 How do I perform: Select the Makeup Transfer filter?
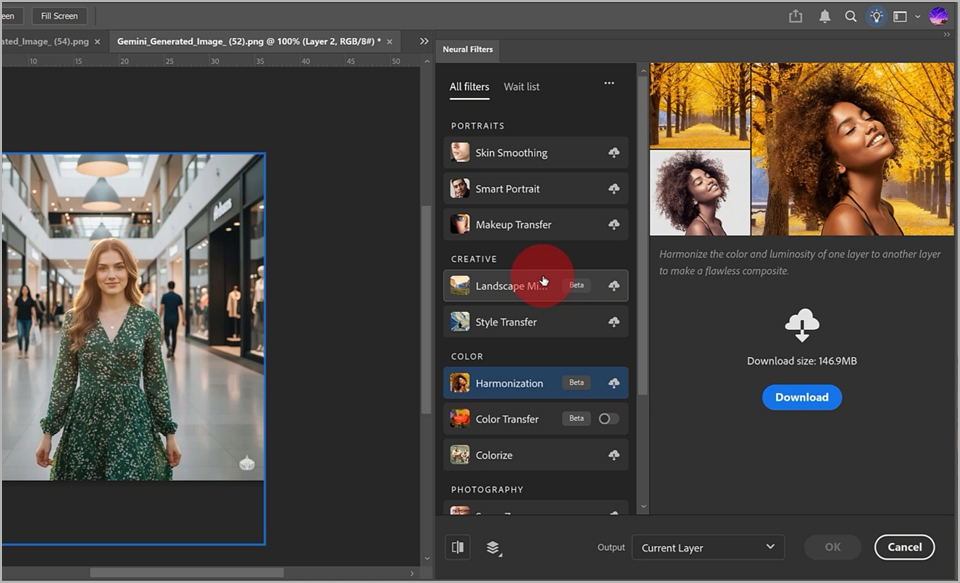click(536, 225)
